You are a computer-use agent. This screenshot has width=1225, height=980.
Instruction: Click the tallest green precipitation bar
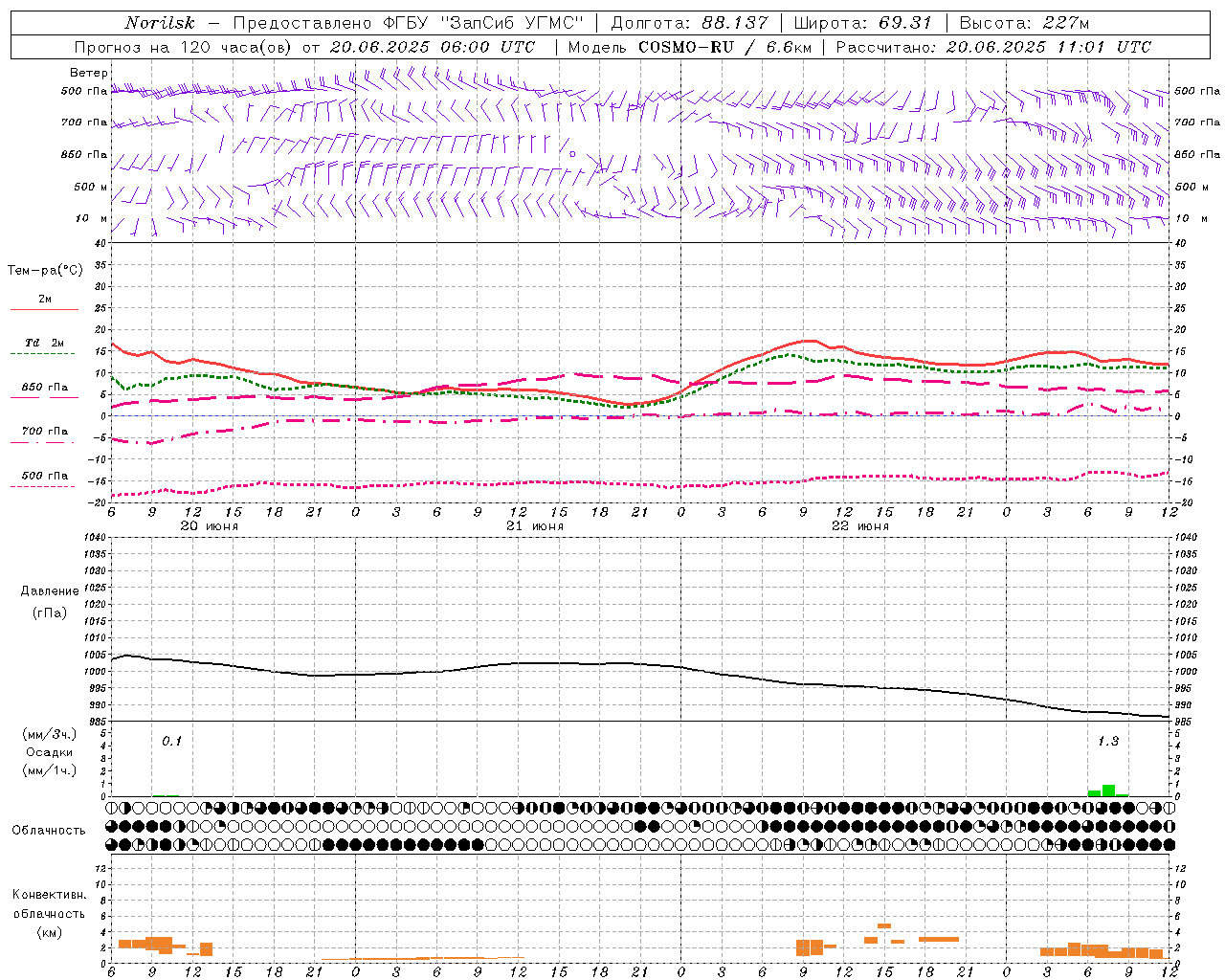coord(1108,791)
